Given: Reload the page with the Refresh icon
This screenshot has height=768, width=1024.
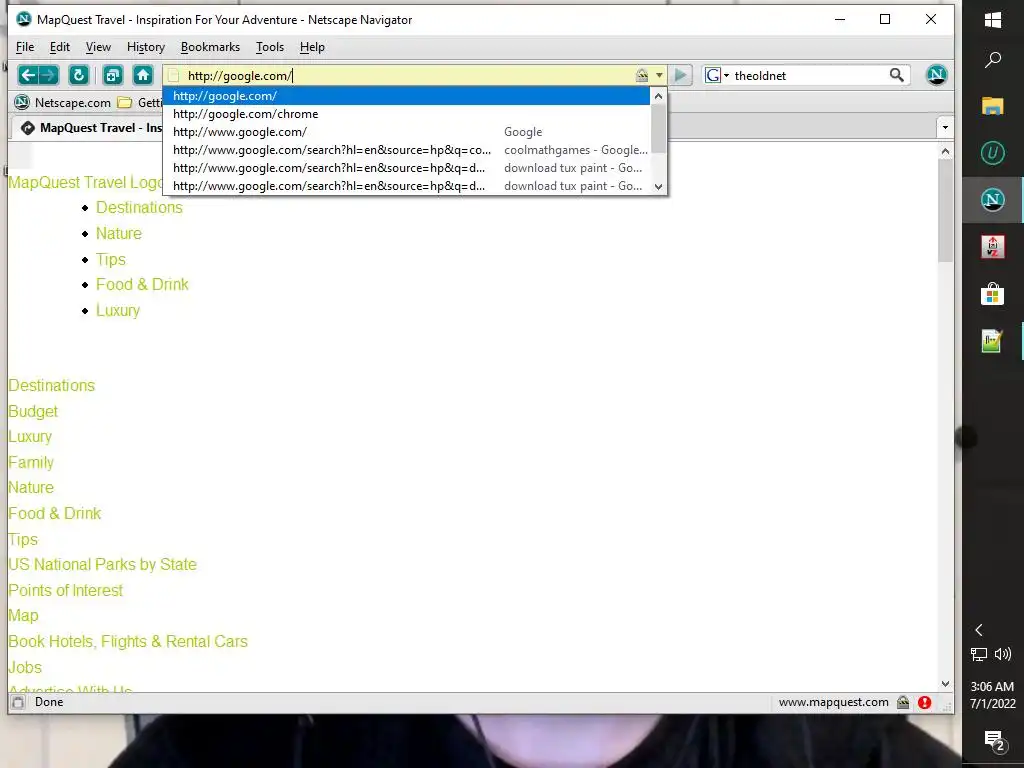Looking at the screenshot, I should pos(79,75).
